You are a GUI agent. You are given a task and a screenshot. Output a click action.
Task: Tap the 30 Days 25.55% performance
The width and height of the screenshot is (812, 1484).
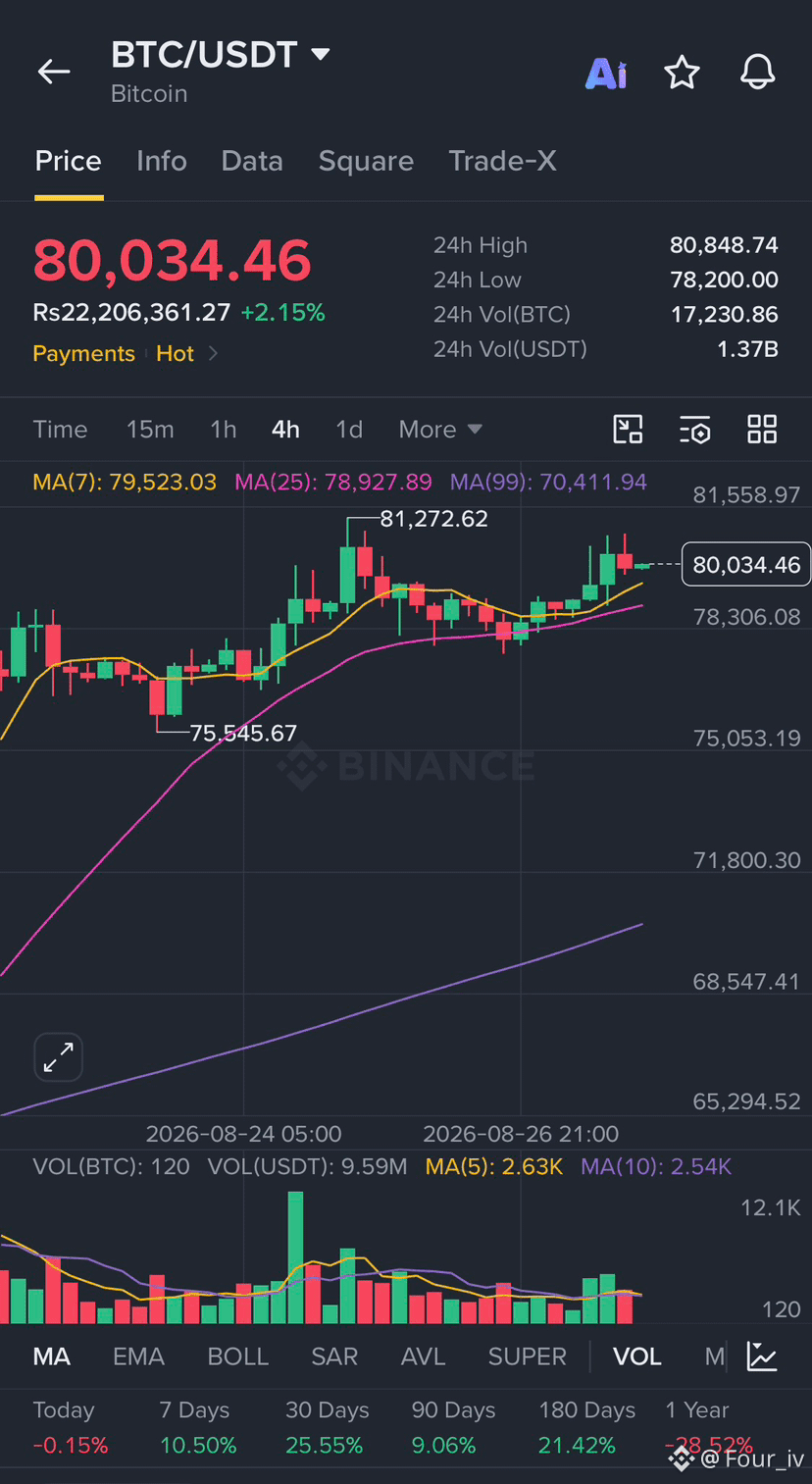coord(327,1427)
